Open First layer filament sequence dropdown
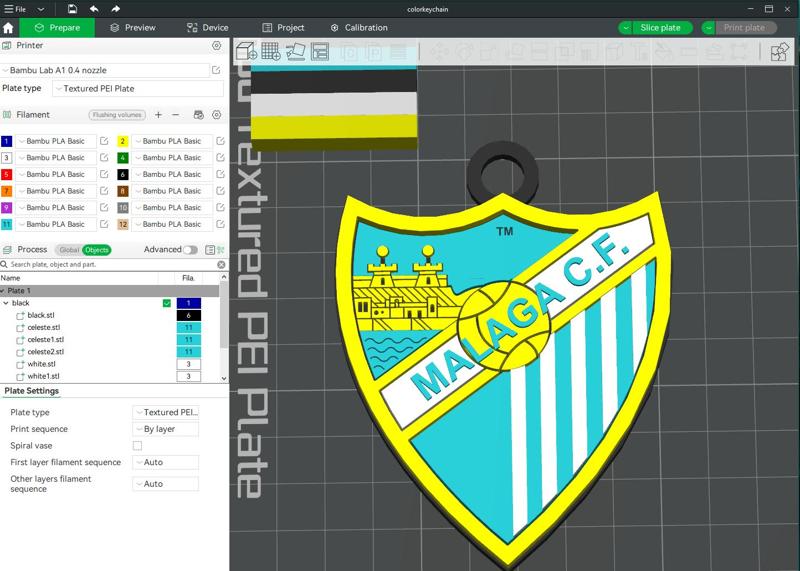800x571 pixels. click(165, 462)
